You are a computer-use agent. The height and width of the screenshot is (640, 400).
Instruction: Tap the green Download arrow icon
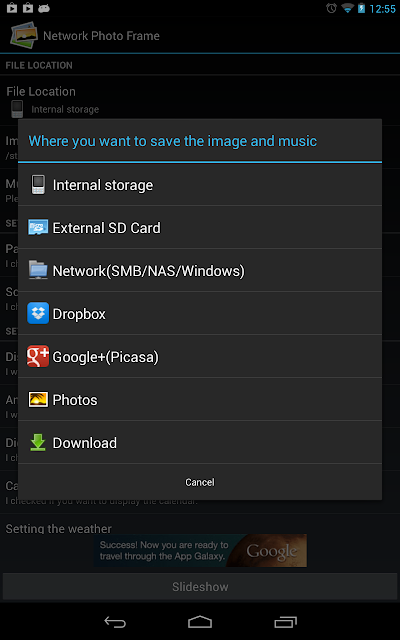(38, 442)
